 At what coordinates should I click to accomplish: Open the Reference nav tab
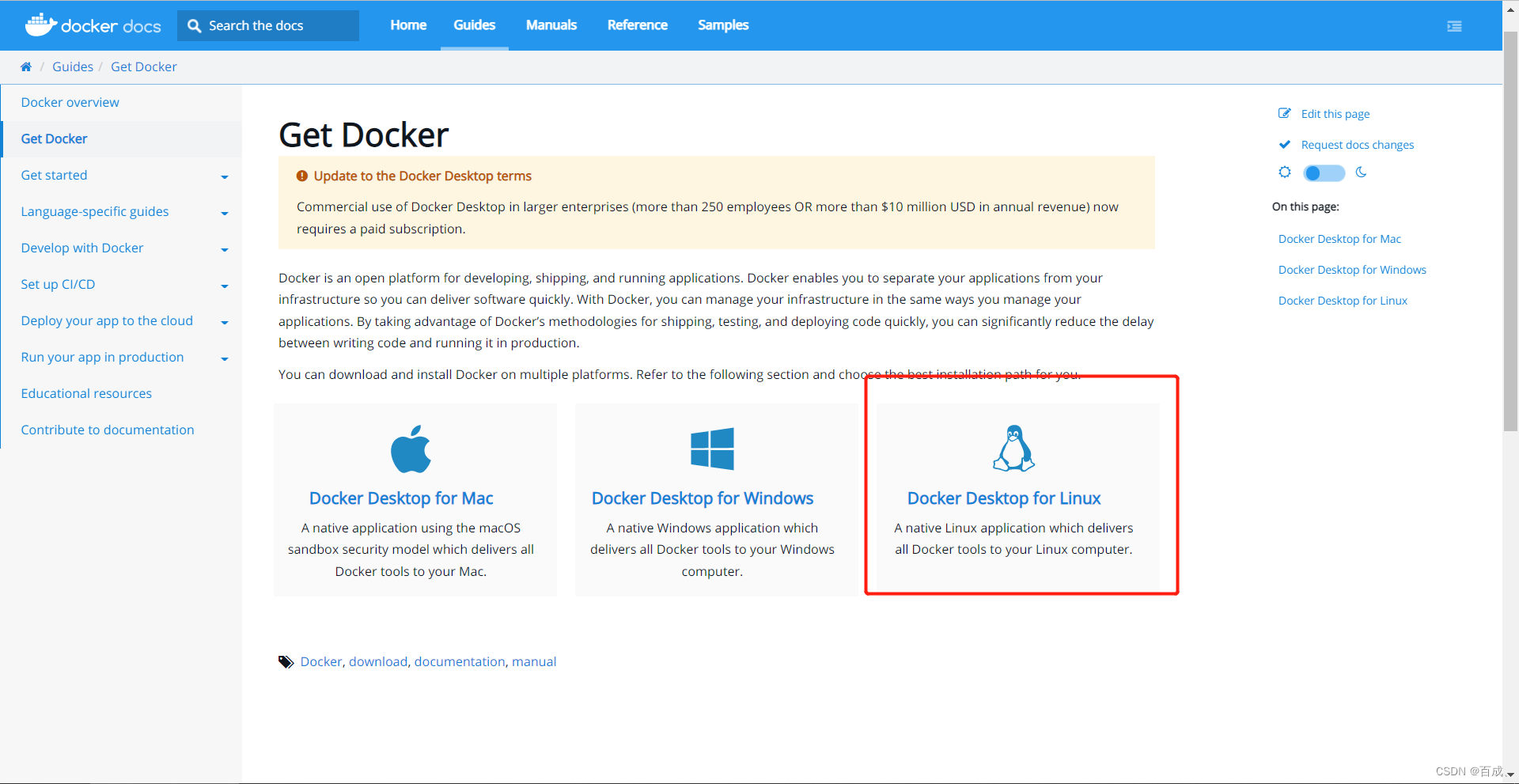[x=638, y=25]
